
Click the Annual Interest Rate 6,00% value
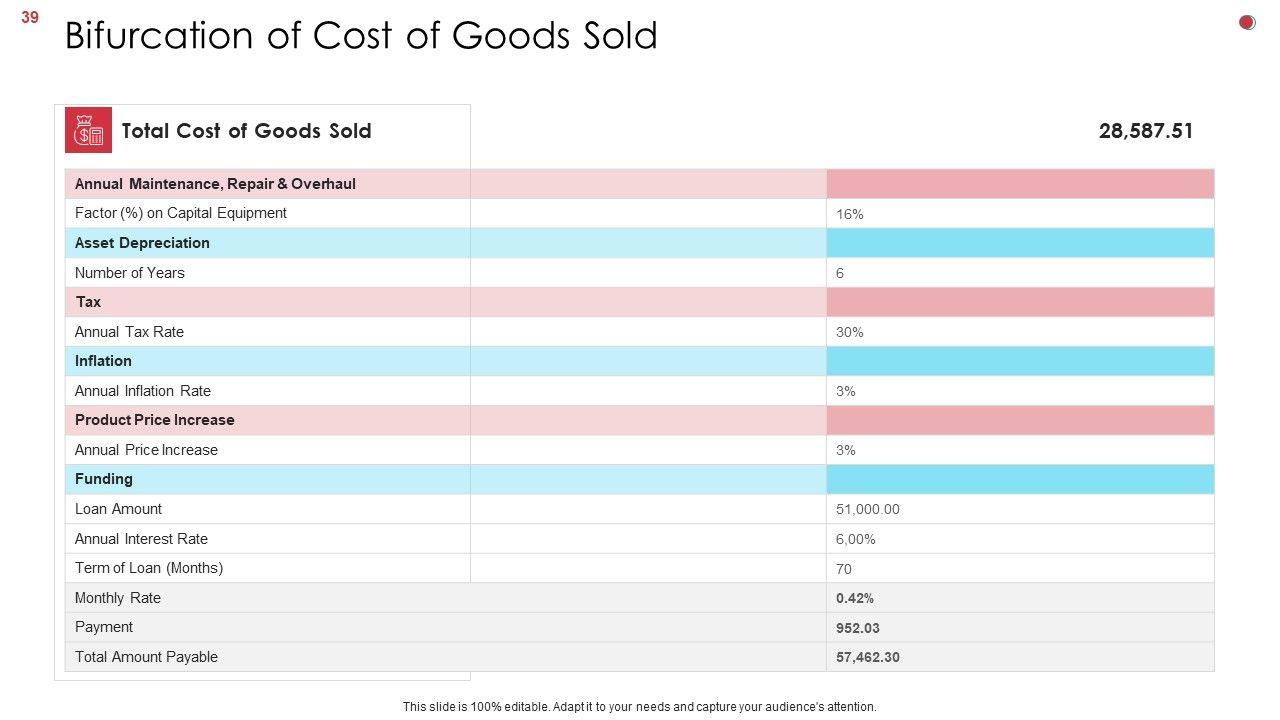coord(856,539)
